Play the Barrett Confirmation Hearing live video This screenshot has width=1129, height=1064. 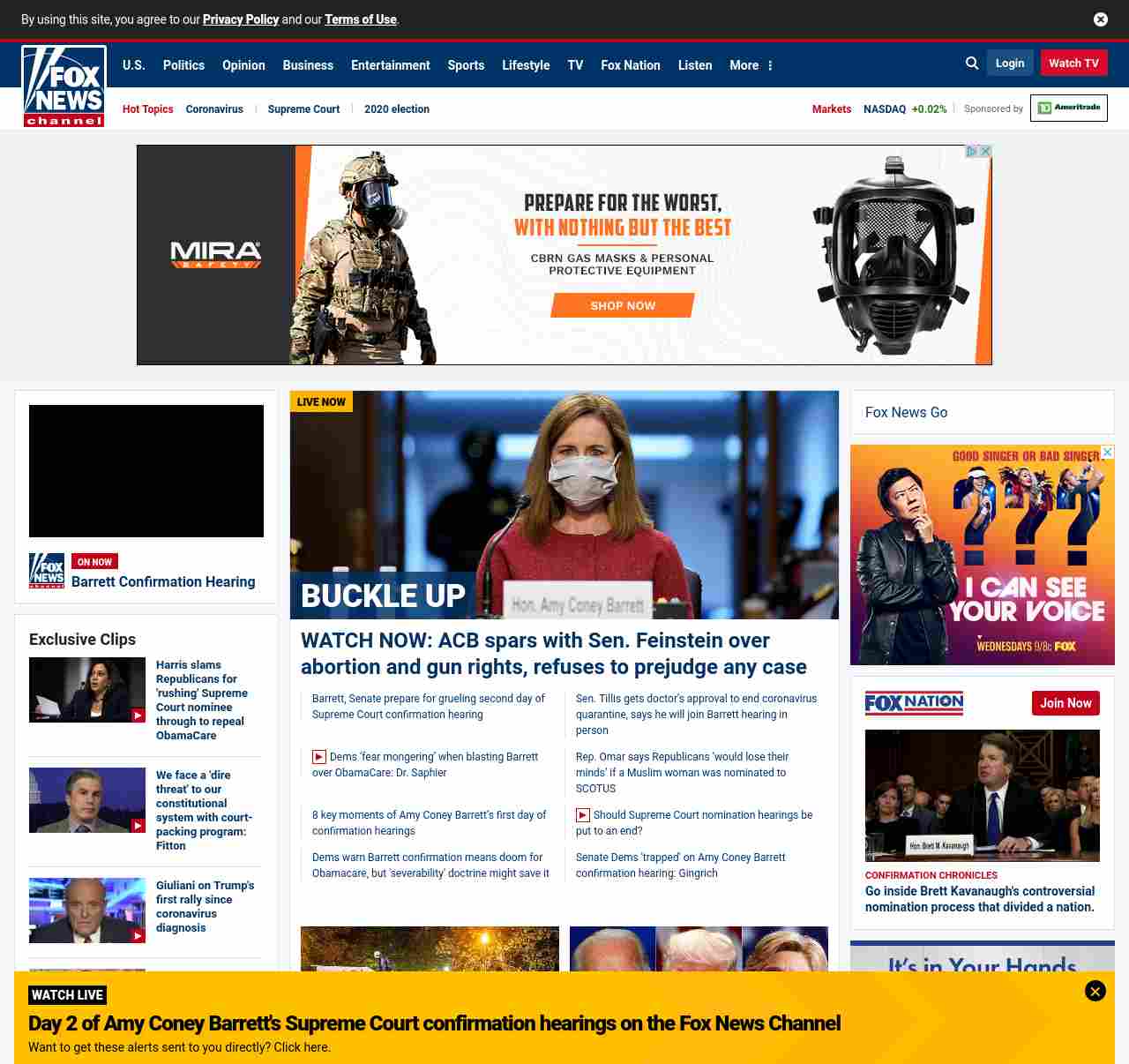click(146, 471)
